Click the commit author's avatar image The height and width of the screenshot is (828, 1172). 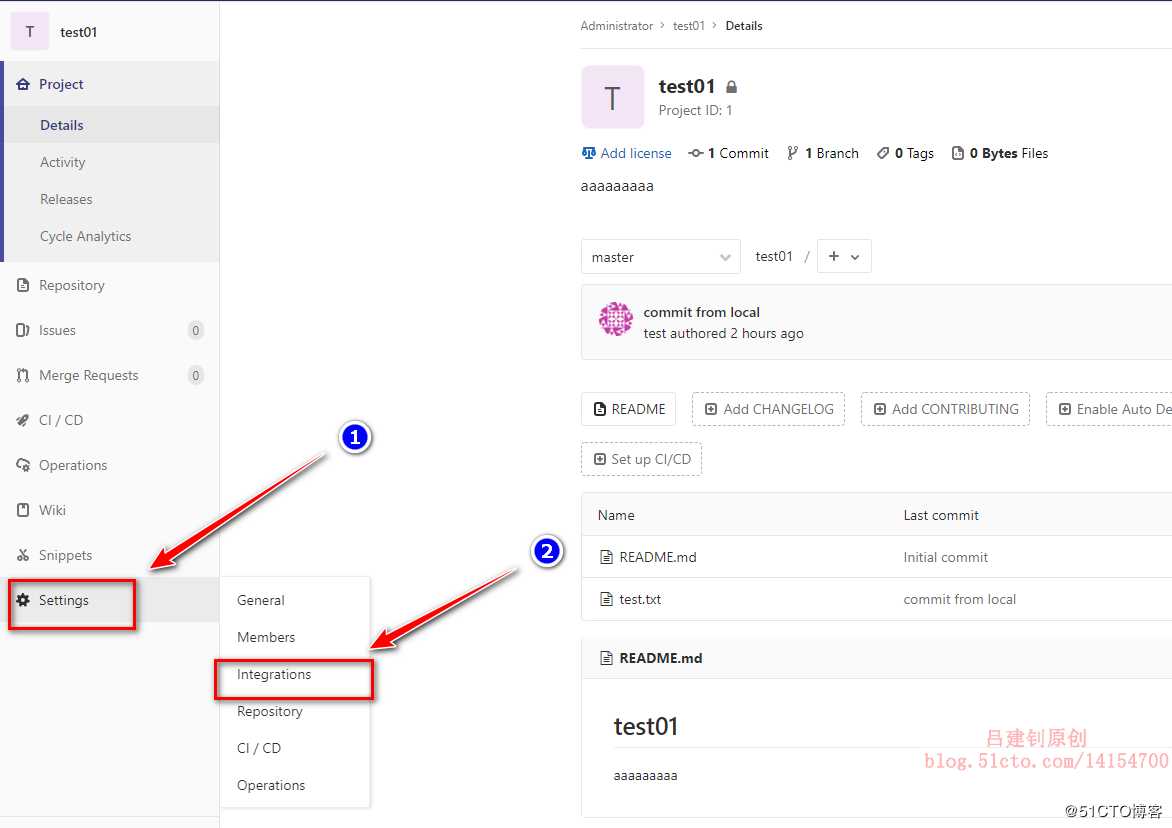click(x=616, y=319)
